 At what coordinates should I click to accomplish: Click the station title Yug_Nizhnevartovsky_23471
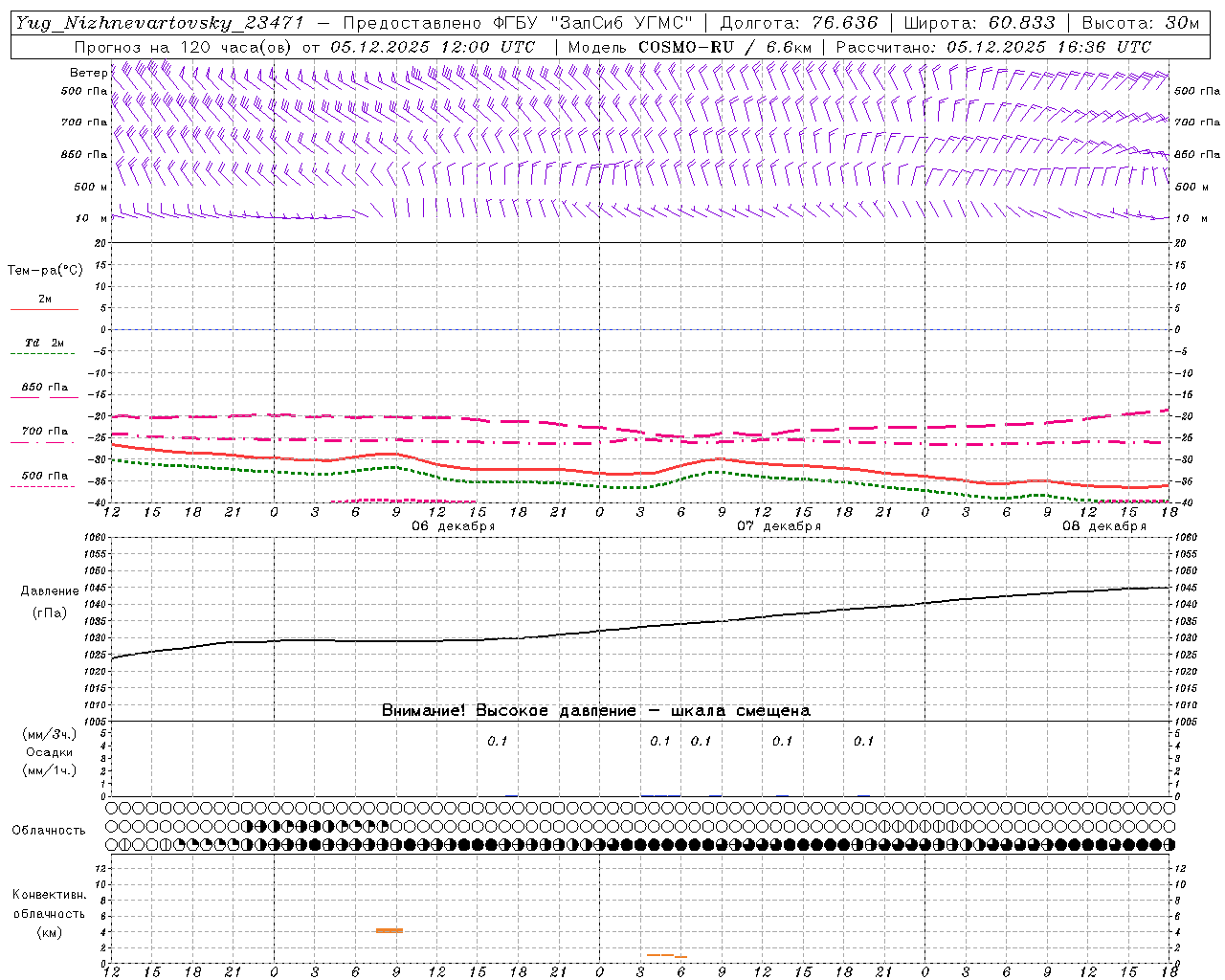pos(161,23)
